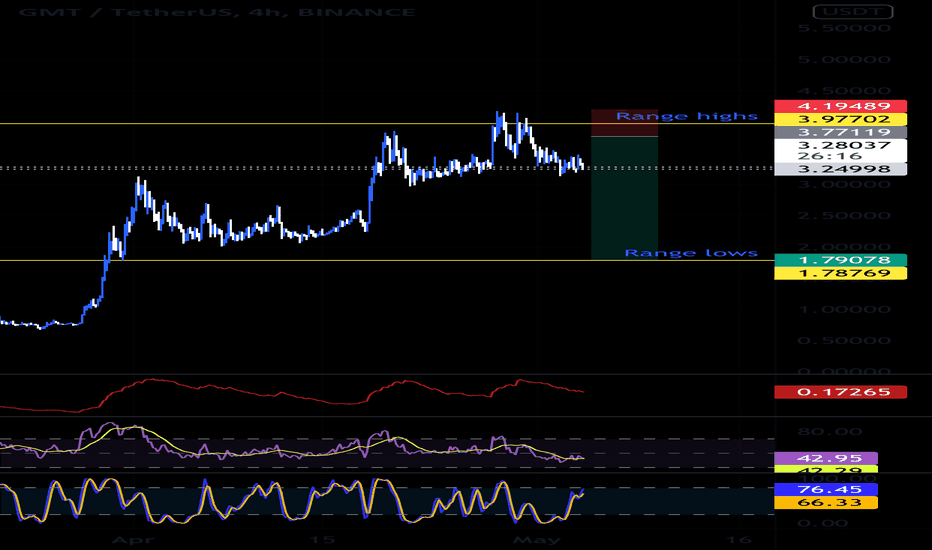Click the gray 3.77119 entry price label
This screenshot has height=550, width=932.
coord(840,133)
